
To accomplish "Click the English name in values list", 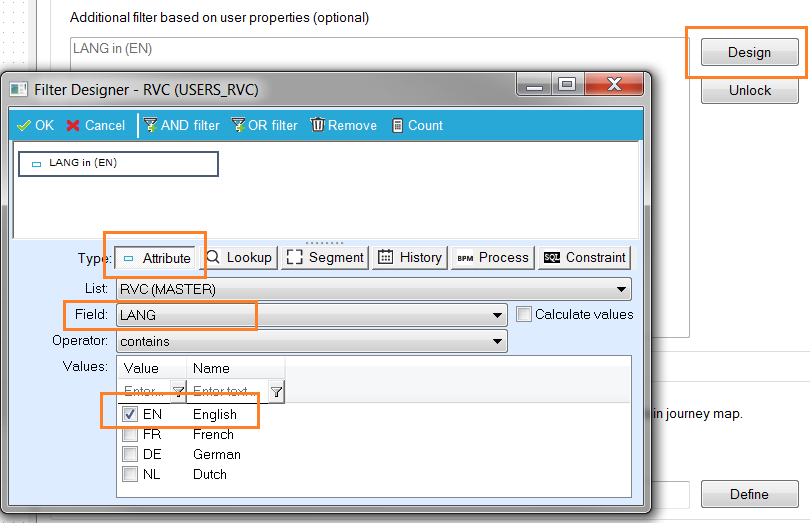I will pyautogui.click(x=215, y=414).
